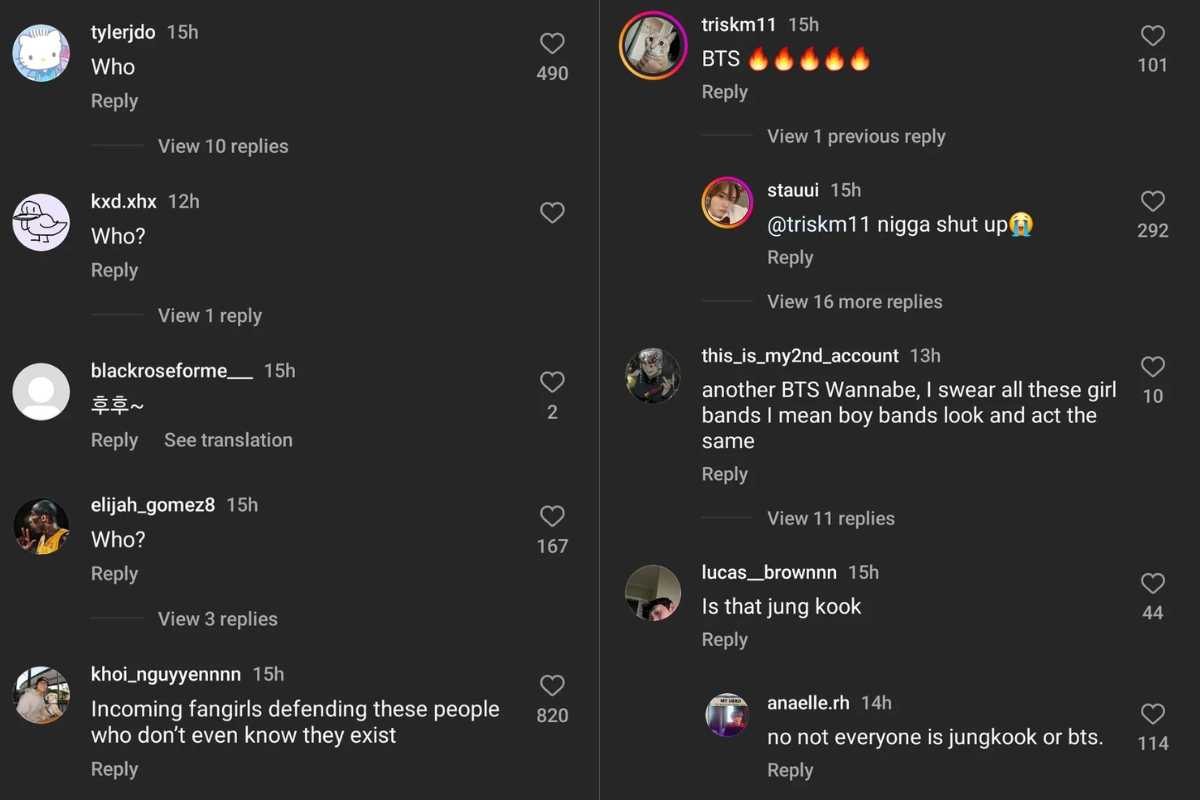The height and width of the screenshot is (800, 1200).
Task: Like triskm11's BTS fire comment
Action: pyautogui.click(x=1153, y=36)
